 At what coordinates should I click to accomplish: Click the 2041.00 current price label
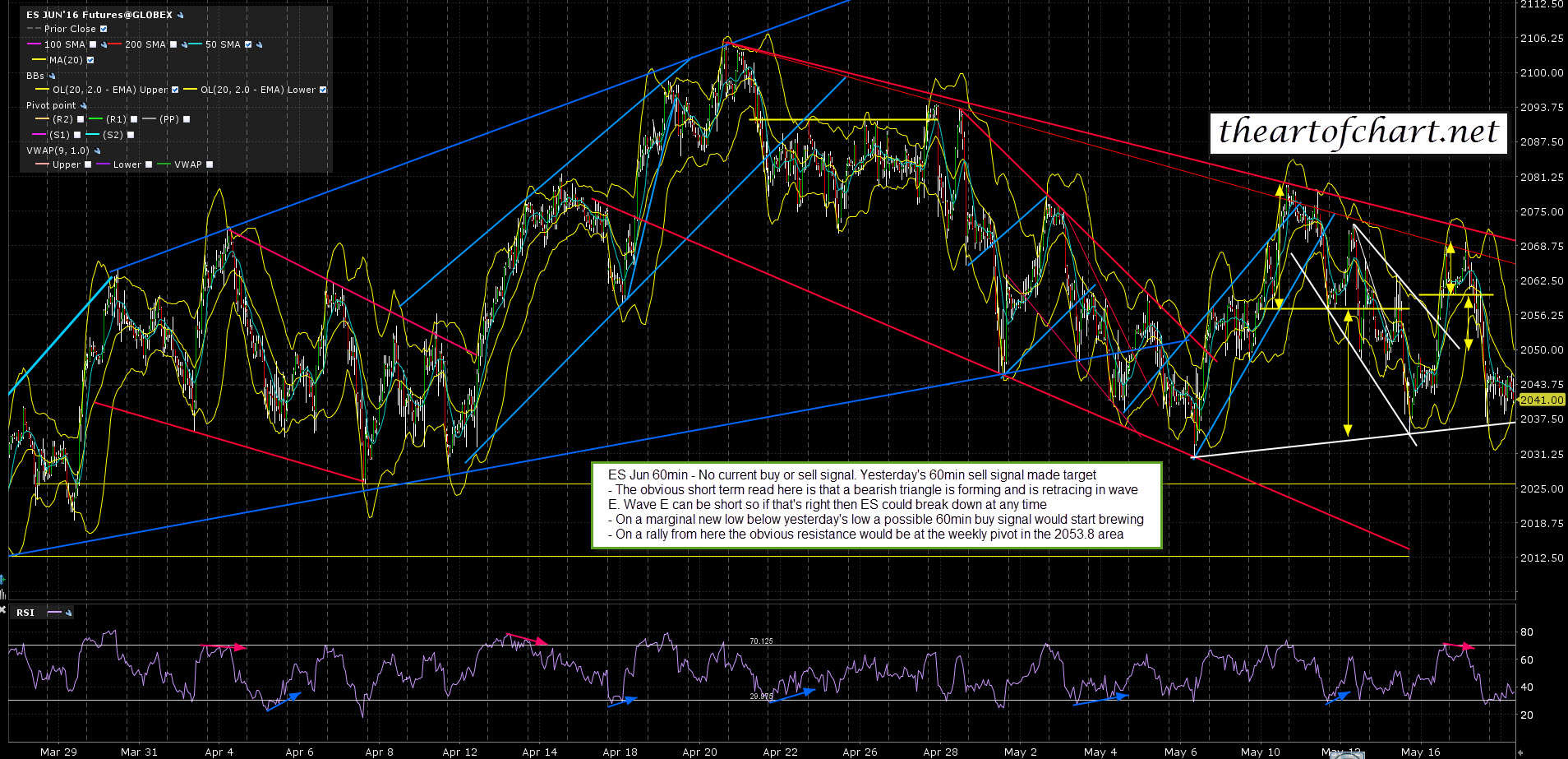tap(1541, 400)
